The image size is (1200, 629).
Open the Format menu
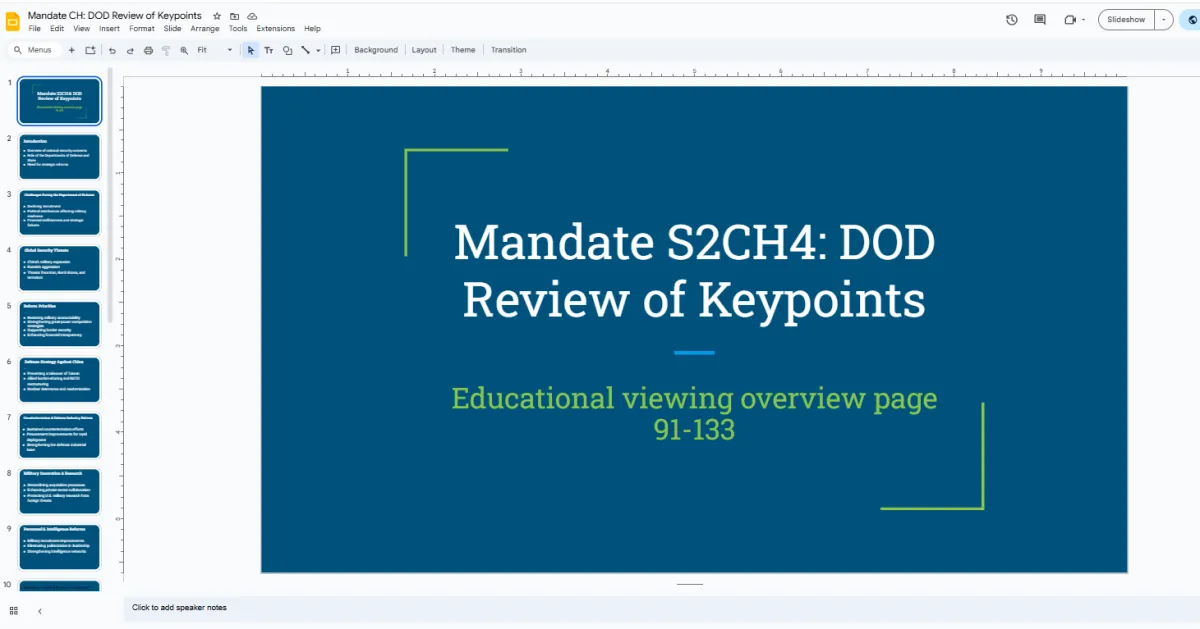(x=142, y=29)
